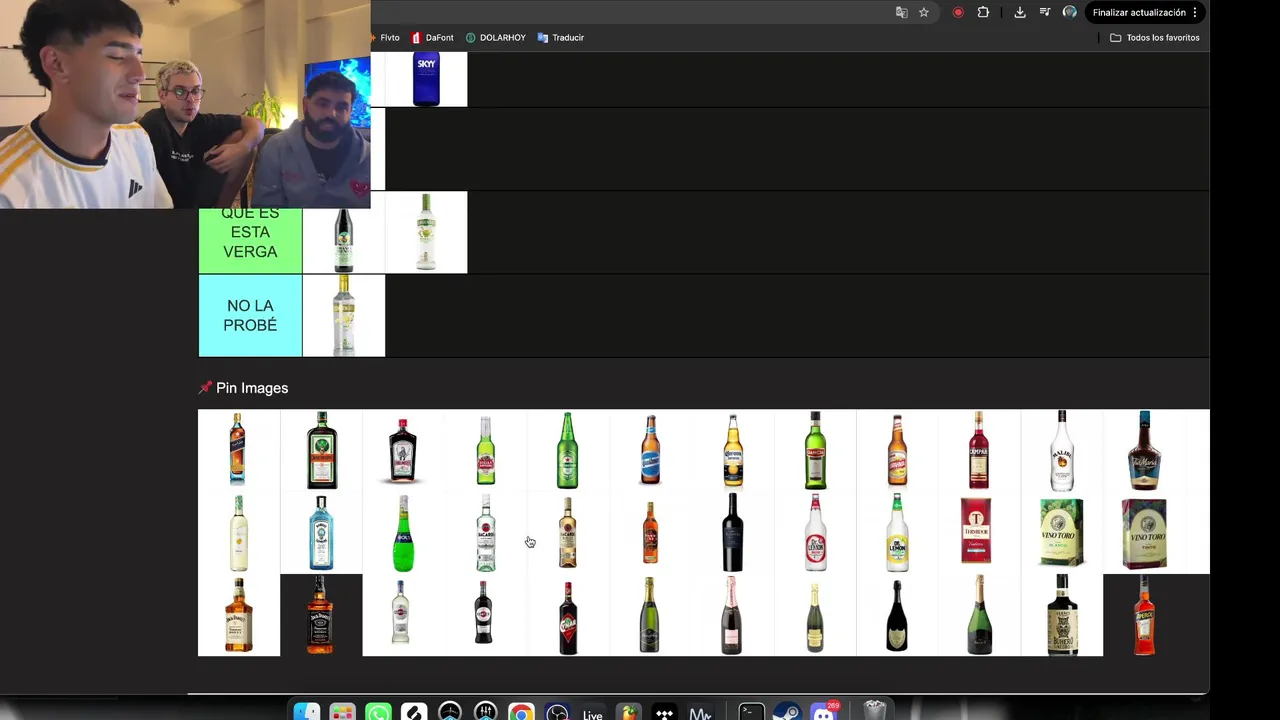Image resolution: width=1280 pixels, height=720 pixels.
Task: Open Steam from the dock
Action: 787,711
